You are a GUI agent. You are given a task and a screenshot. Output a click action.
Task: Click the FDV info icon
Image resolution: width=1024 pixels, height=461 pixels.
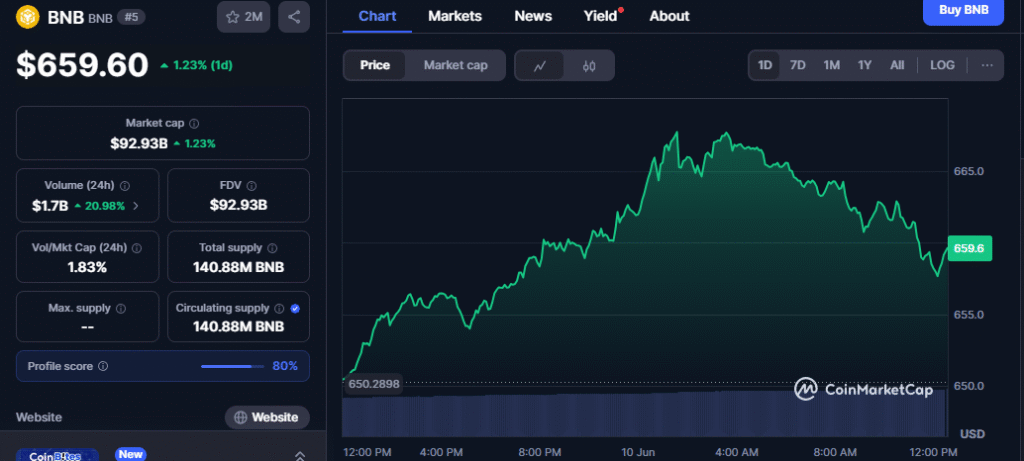pos(251,186)
